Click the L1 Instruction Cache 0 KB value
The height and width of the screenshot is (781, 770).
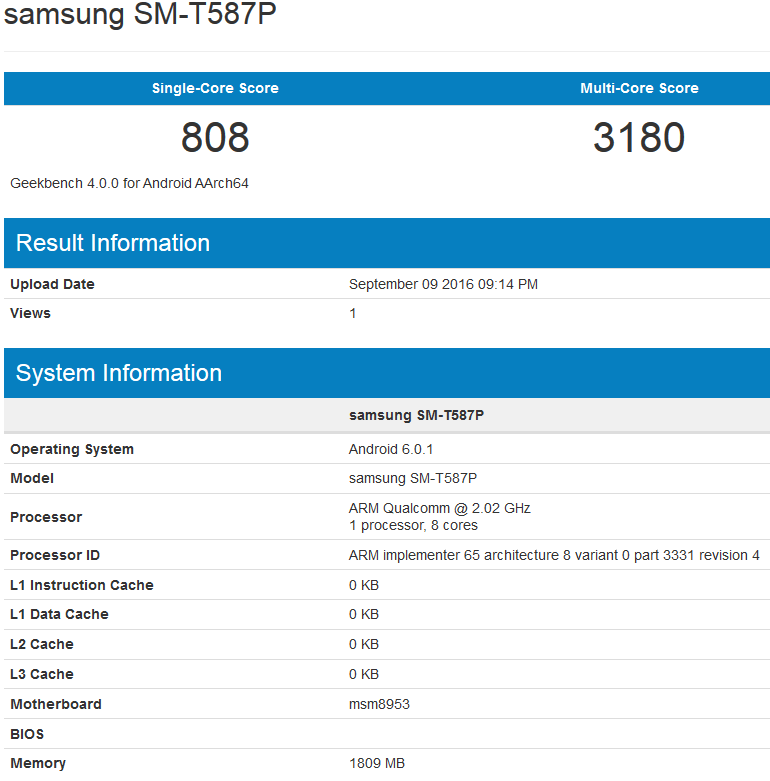tap(364, 585)
